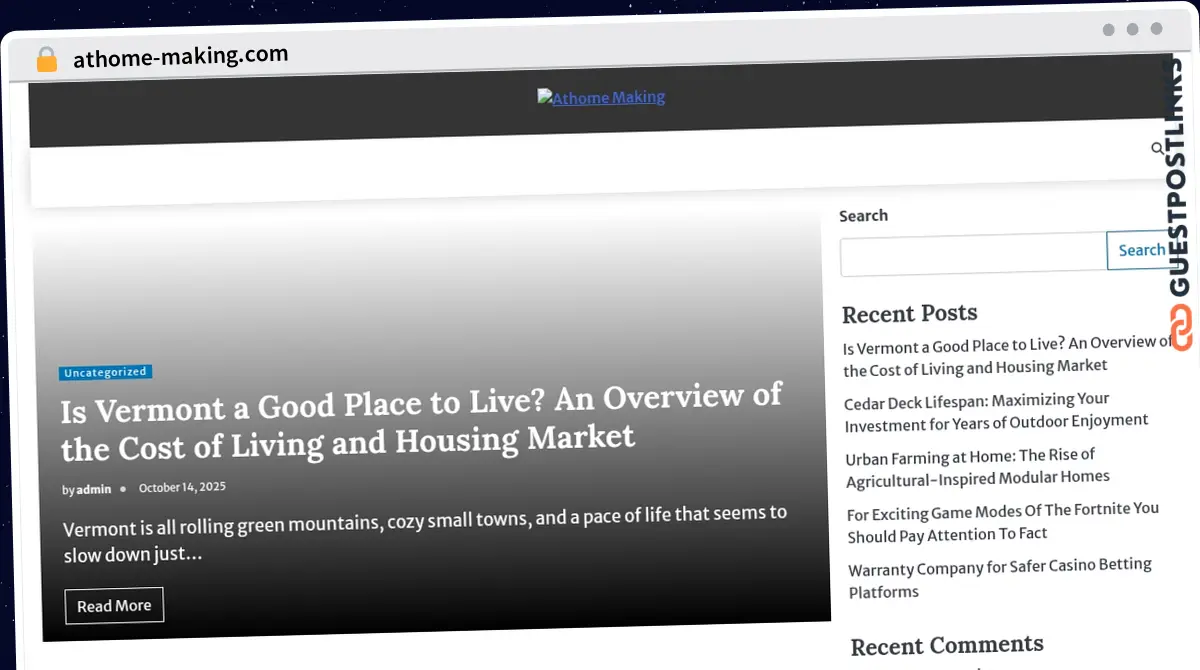This screenshot has height=670, width=1200.
Task: Click the Athome Making logo in the header
Action: pos(600,97)
